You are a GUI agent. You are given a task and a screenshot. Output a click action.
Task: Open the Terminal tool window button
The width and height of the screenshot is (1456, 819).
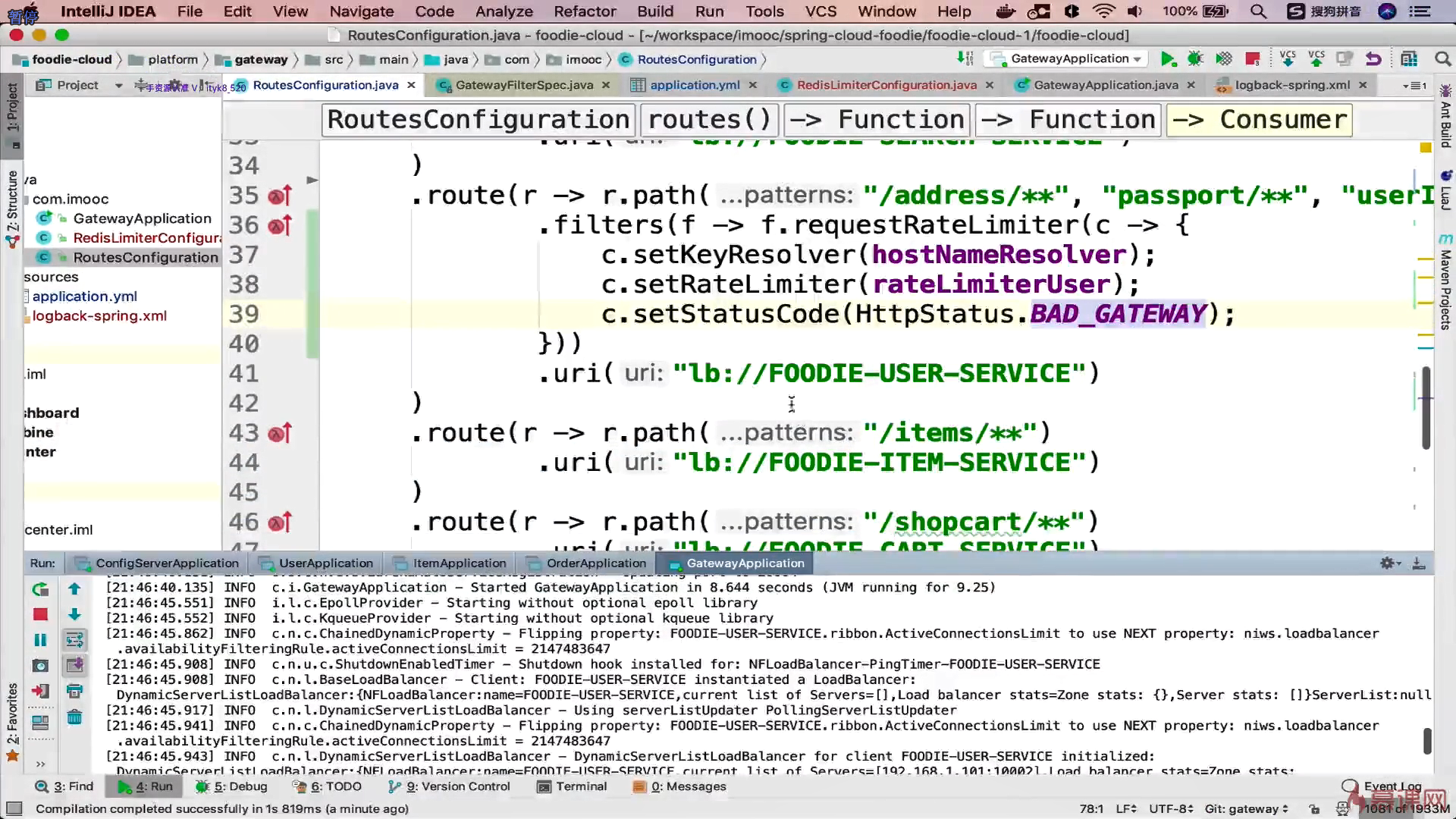click(x=573, y=786)
